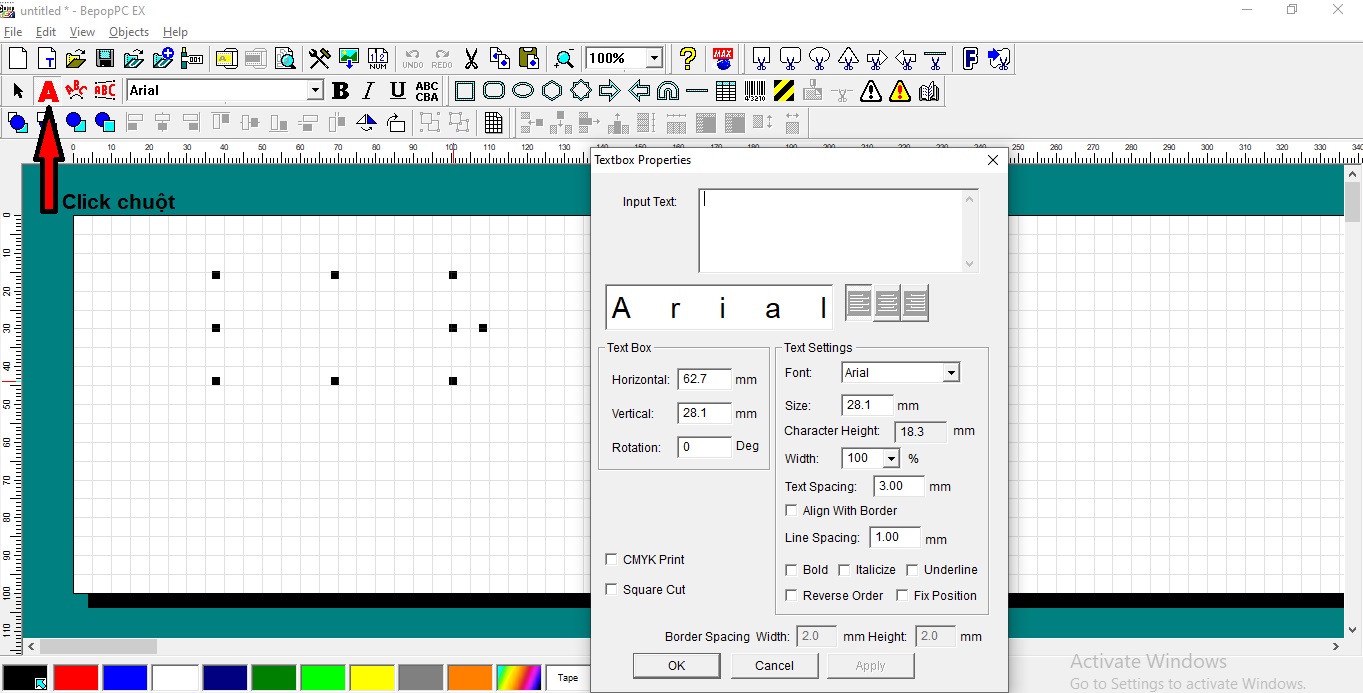This screenshot has width=1363, height=693.
Task: Tick the Square Cut checkbox
Action: click(x=612, y=590)
